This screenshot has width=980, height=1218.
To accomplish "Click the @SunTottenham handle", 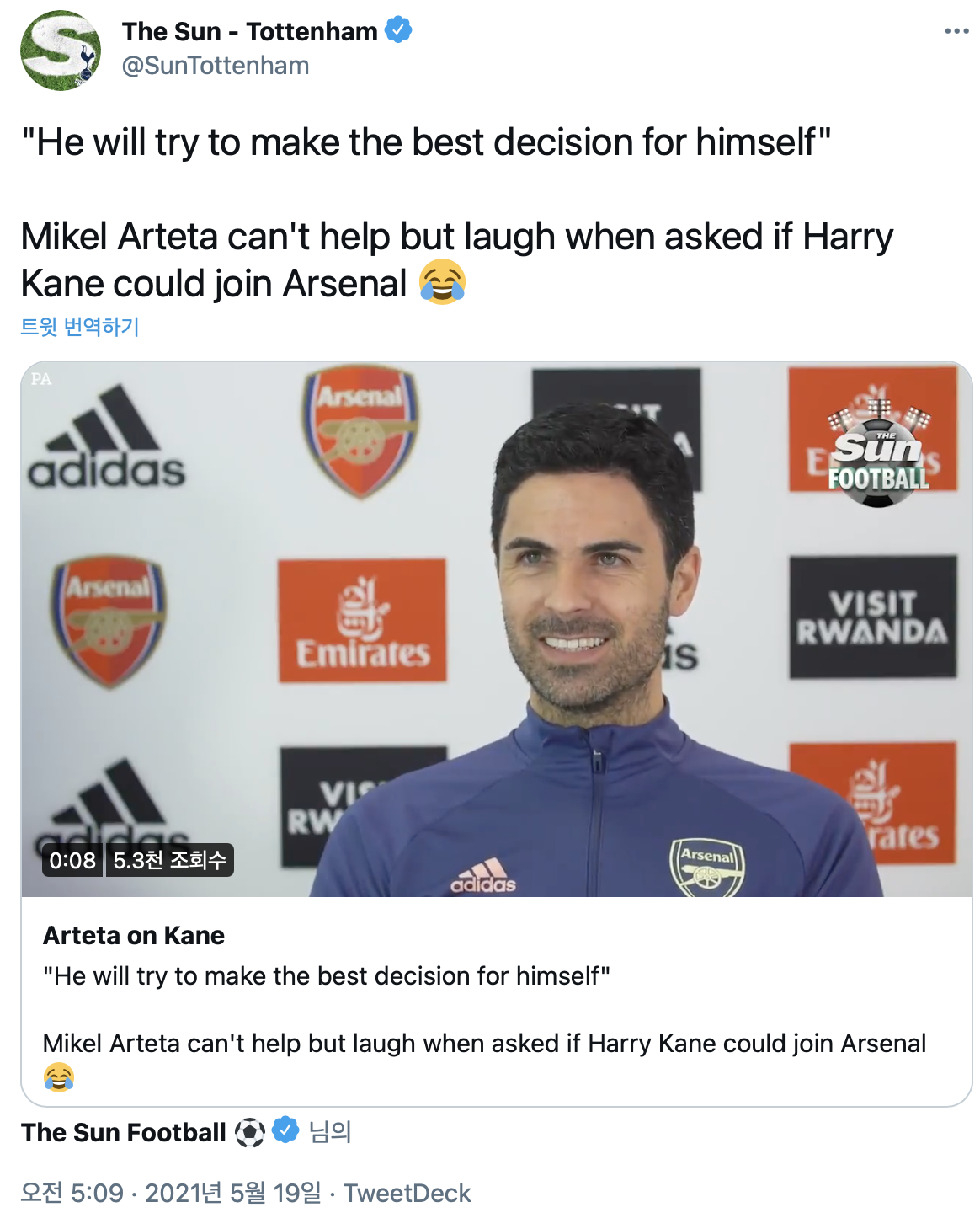I will tap(216, 66).
